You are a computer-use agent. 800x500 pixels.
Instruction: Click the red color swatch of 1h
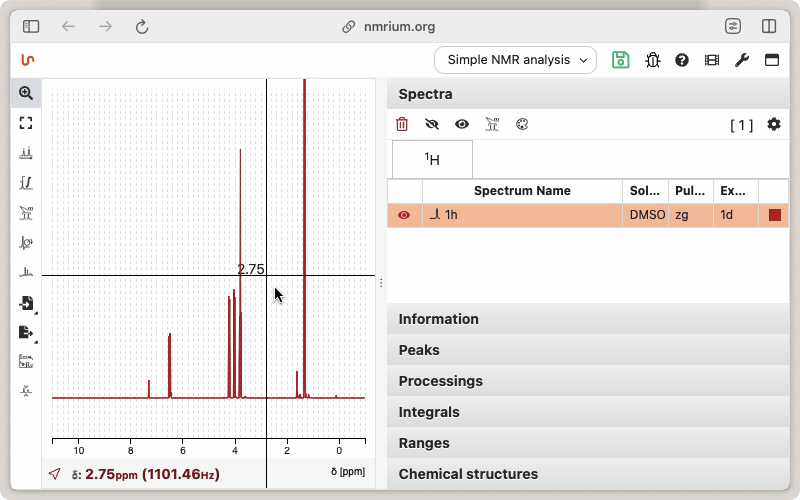click(x=775, y=215)
